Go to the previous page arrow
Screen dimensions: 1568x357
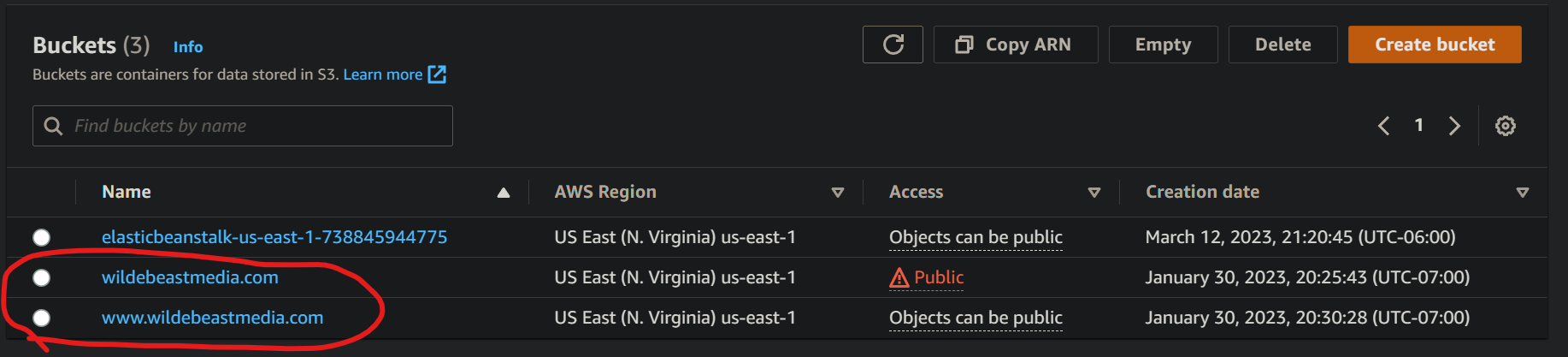pos(1383,126)
